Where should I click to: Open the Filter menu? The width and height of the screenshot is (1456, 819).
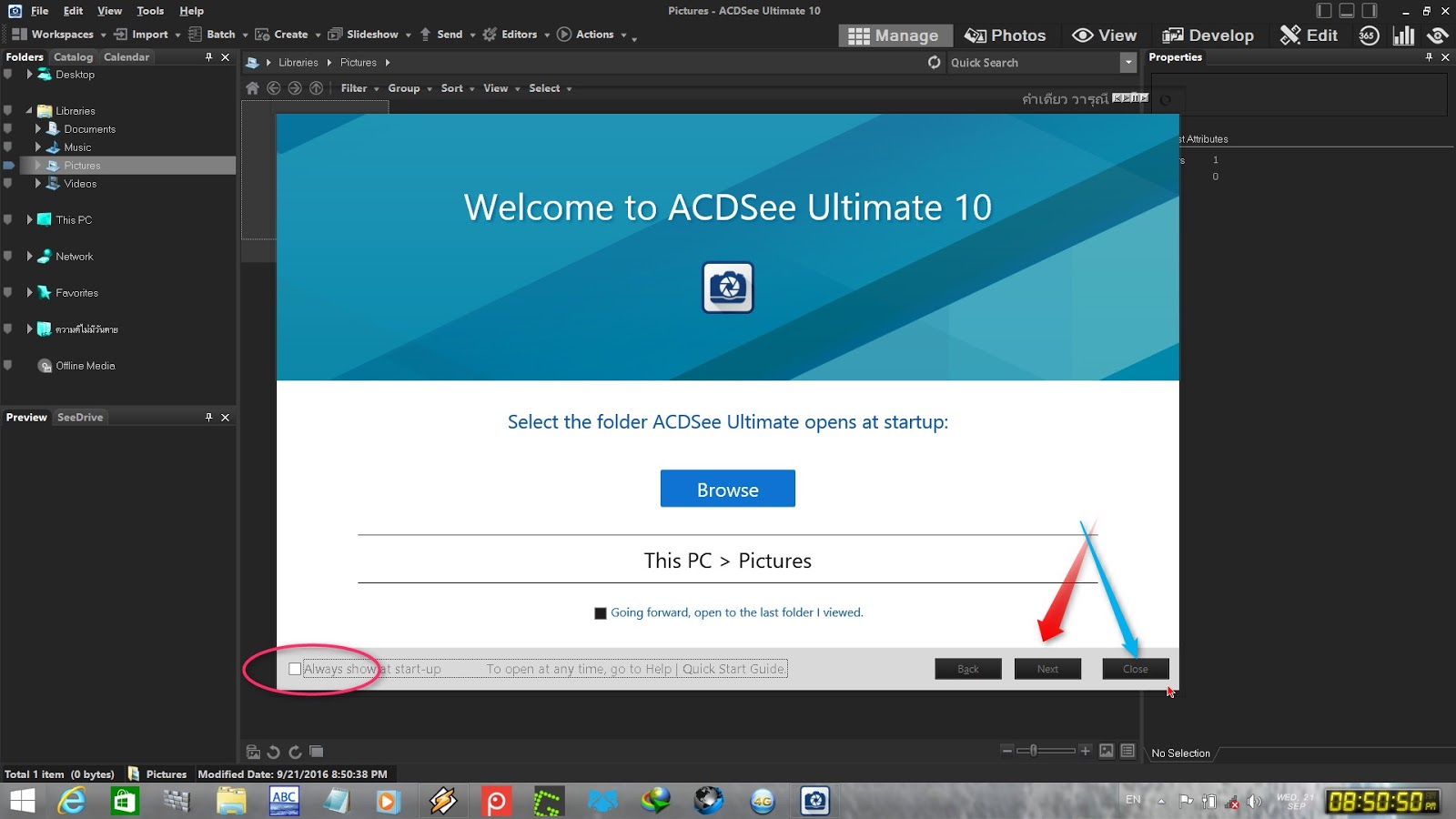[359, 88]
